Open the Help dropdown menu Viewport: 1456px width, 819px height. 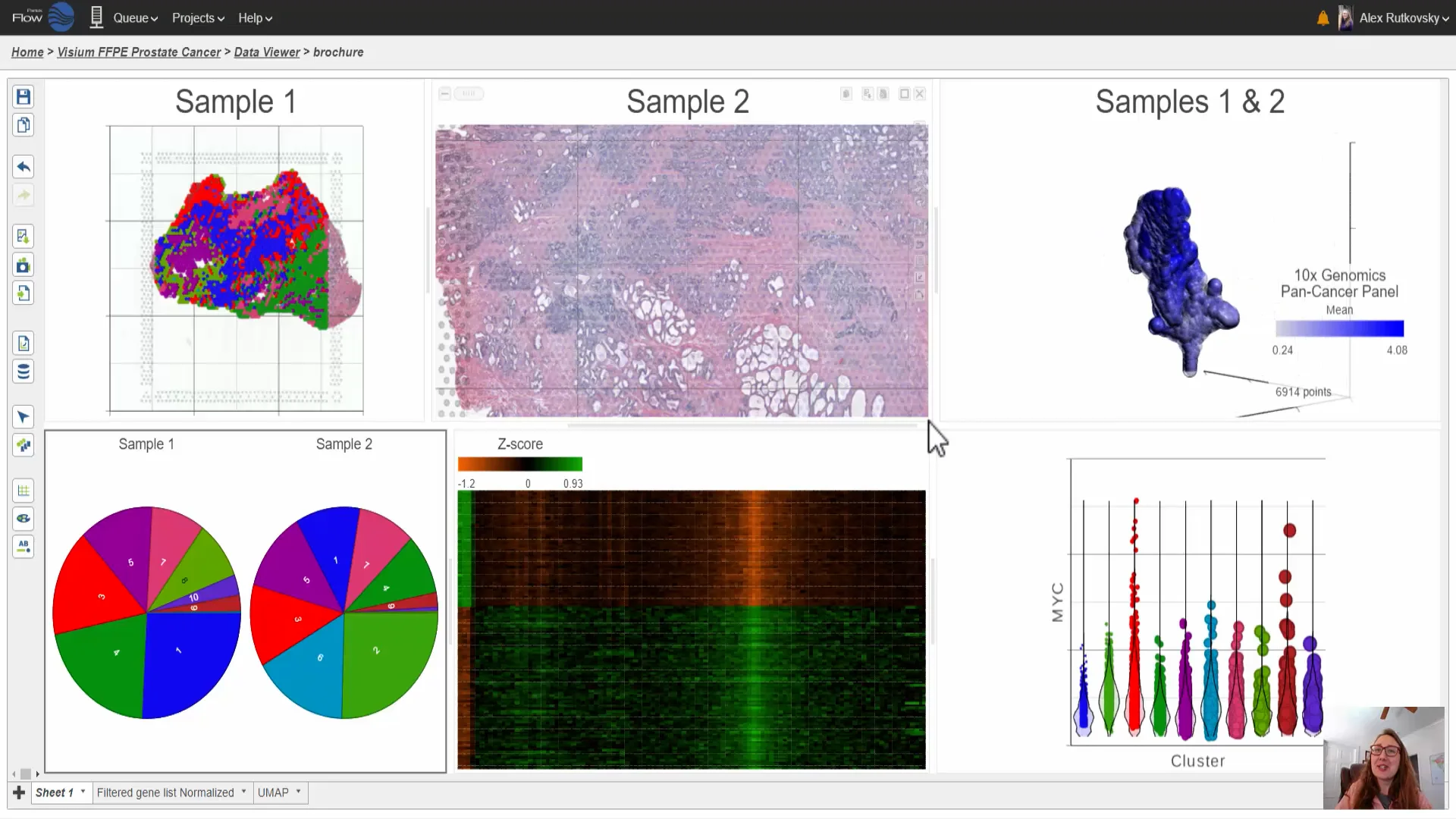tap(255, 18)
